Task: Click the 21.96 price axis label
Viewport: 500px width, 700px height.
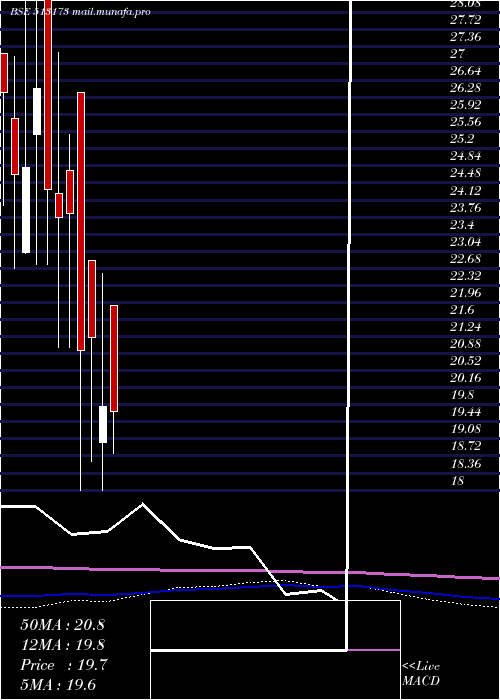Action: 466,292
